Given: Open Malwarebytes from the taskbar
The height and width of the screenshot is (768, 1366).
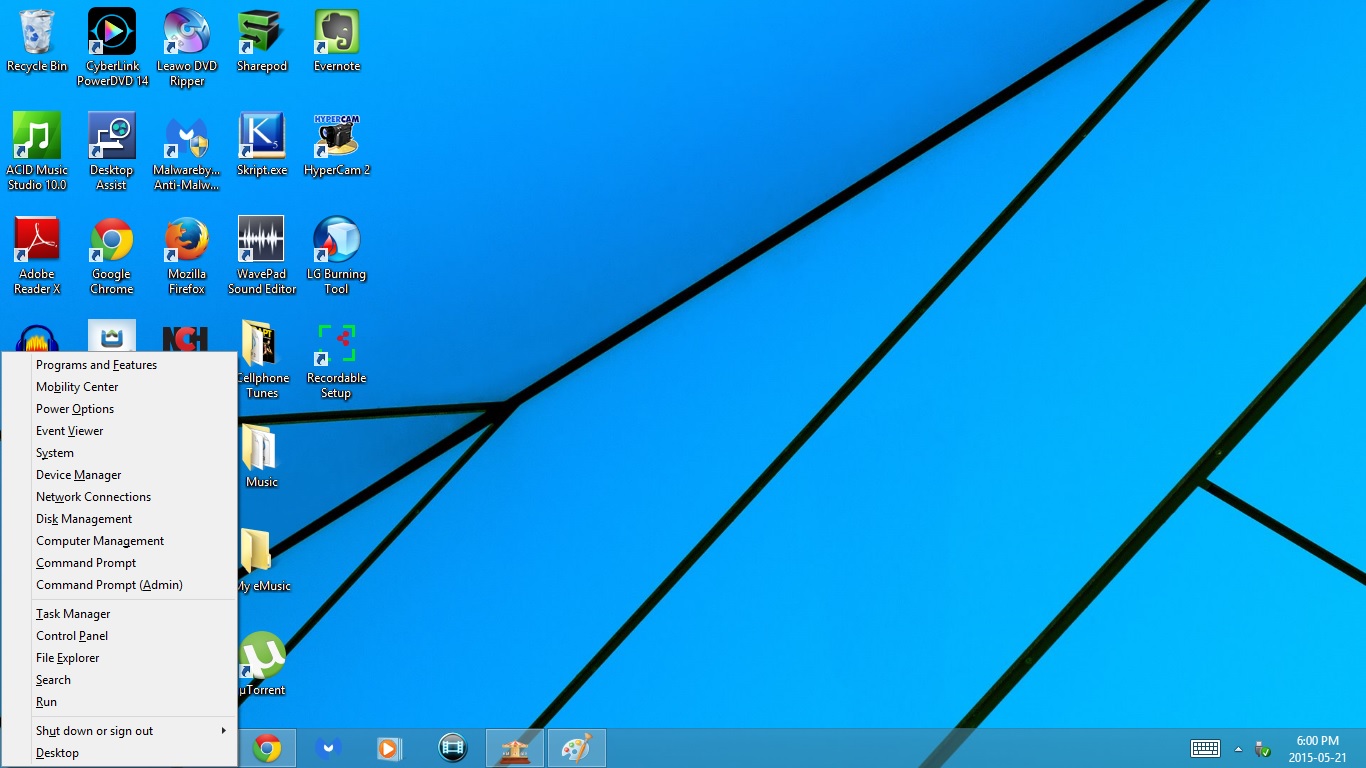Looking at the screenshot, I should click(329, 748).
